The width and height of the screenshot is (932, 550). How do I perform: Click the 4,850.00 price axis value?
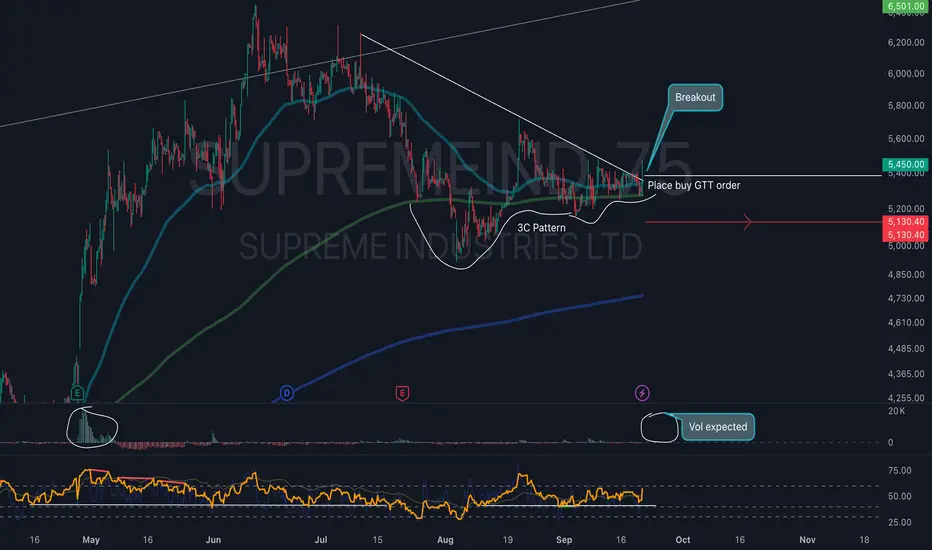[906, 275]
